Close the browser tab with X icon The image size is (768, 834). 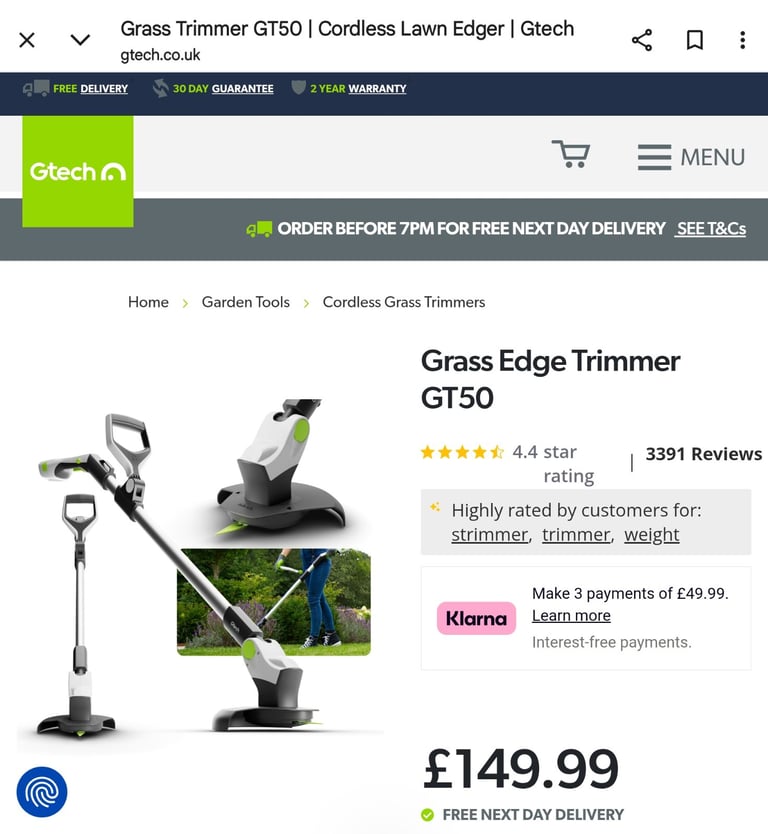click(x=27, y=40)
